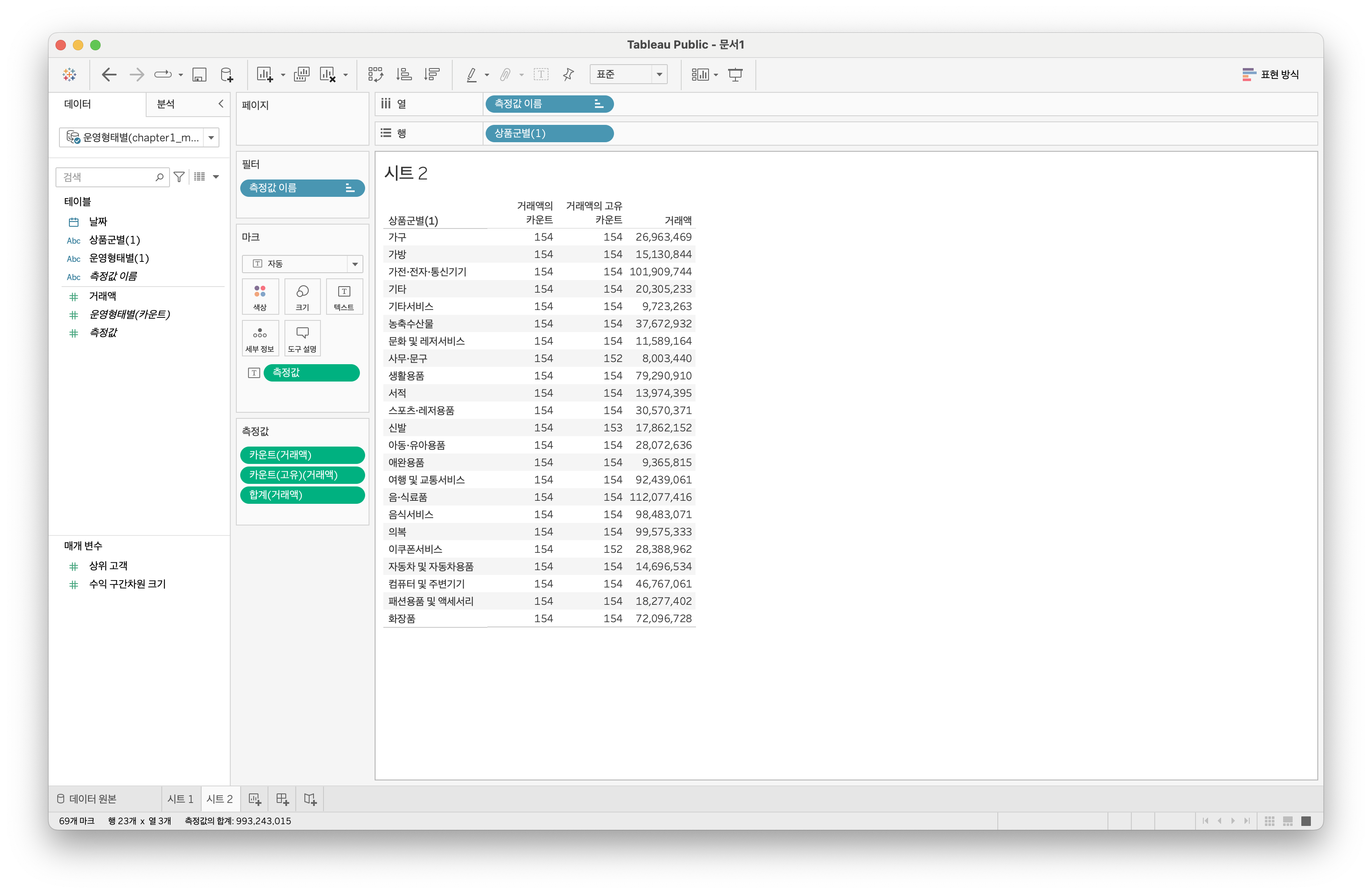Collapse the data pane with chevron
The height and width of the screenshot is (894, 1372).
(220, 104)
